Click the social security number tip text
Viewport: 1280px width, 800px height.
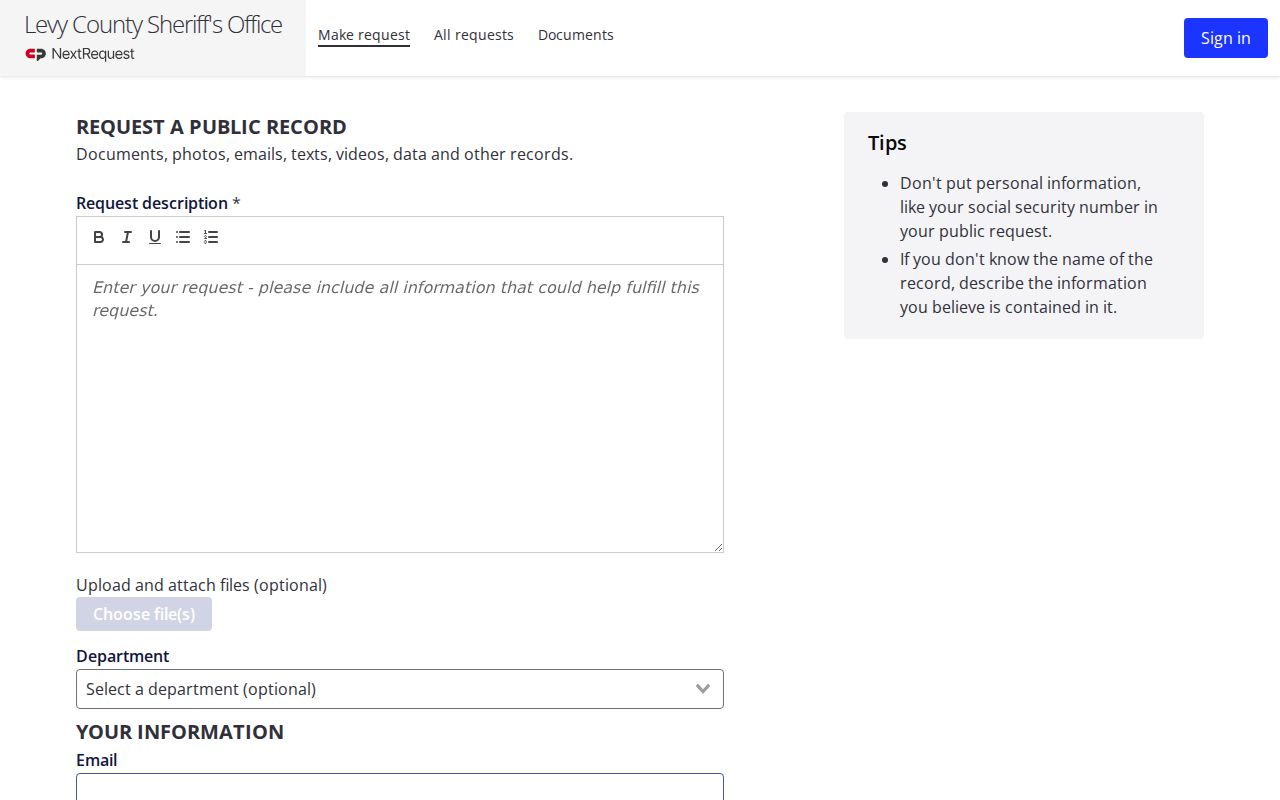[1029, 207]
